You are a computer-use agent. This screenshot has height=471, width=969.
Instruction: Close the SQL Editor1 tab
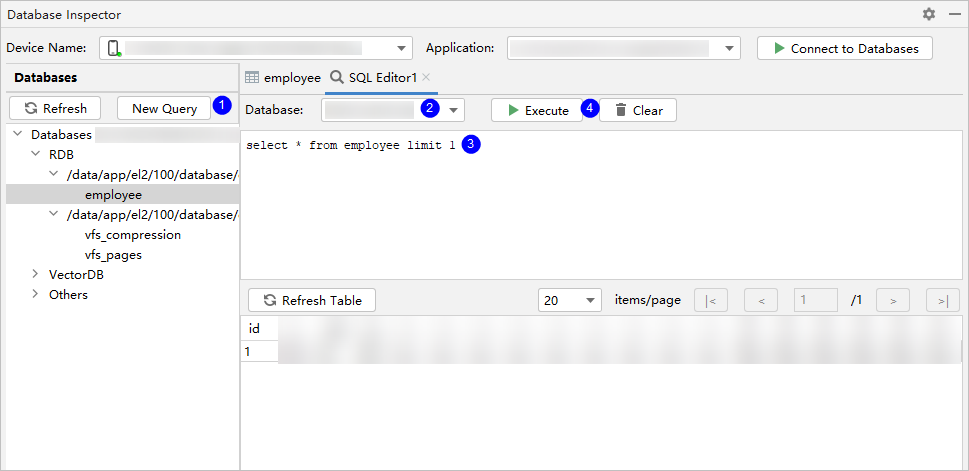[x=426, y=77]
